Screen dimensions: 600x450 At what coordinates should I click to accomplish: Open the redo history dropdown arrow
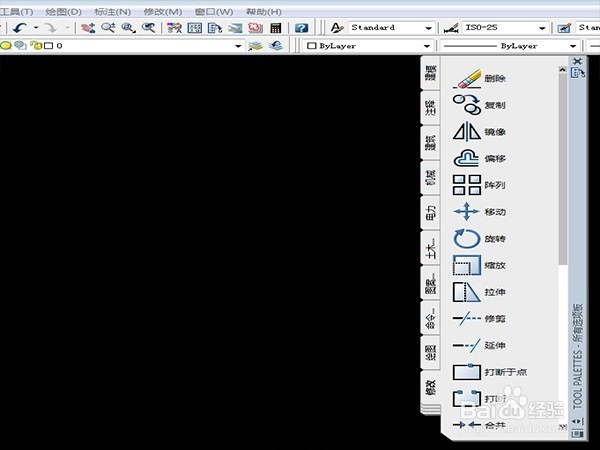67,28
